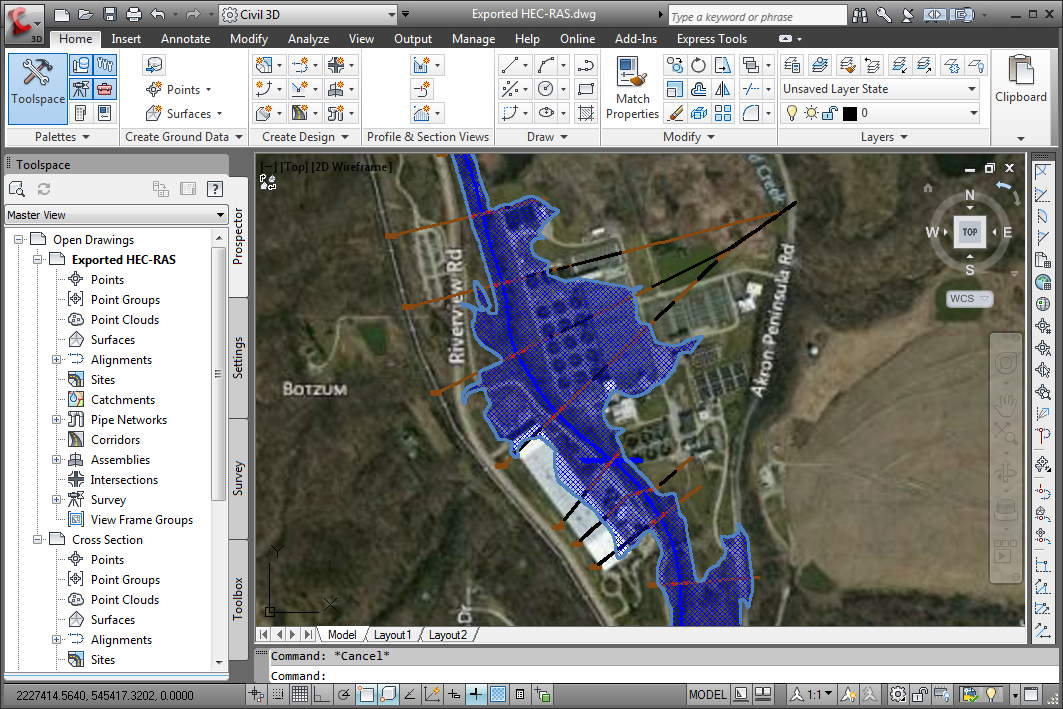Click the black layer color swatch
1063x709 pixels.
[849, 113]
